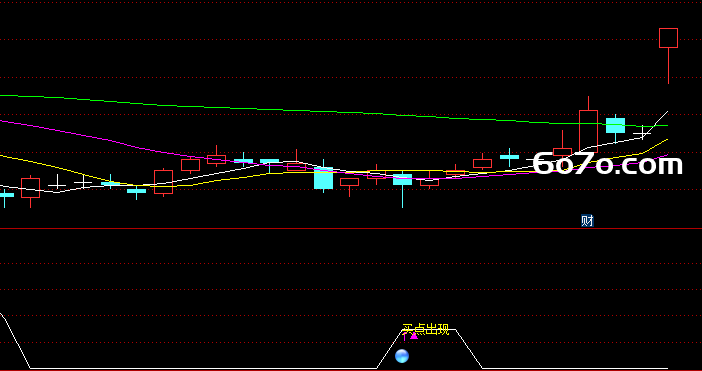This screenshot has height=371, width=702.
Task: Select the yellow 买点出现 signal label
Action: 425,330
